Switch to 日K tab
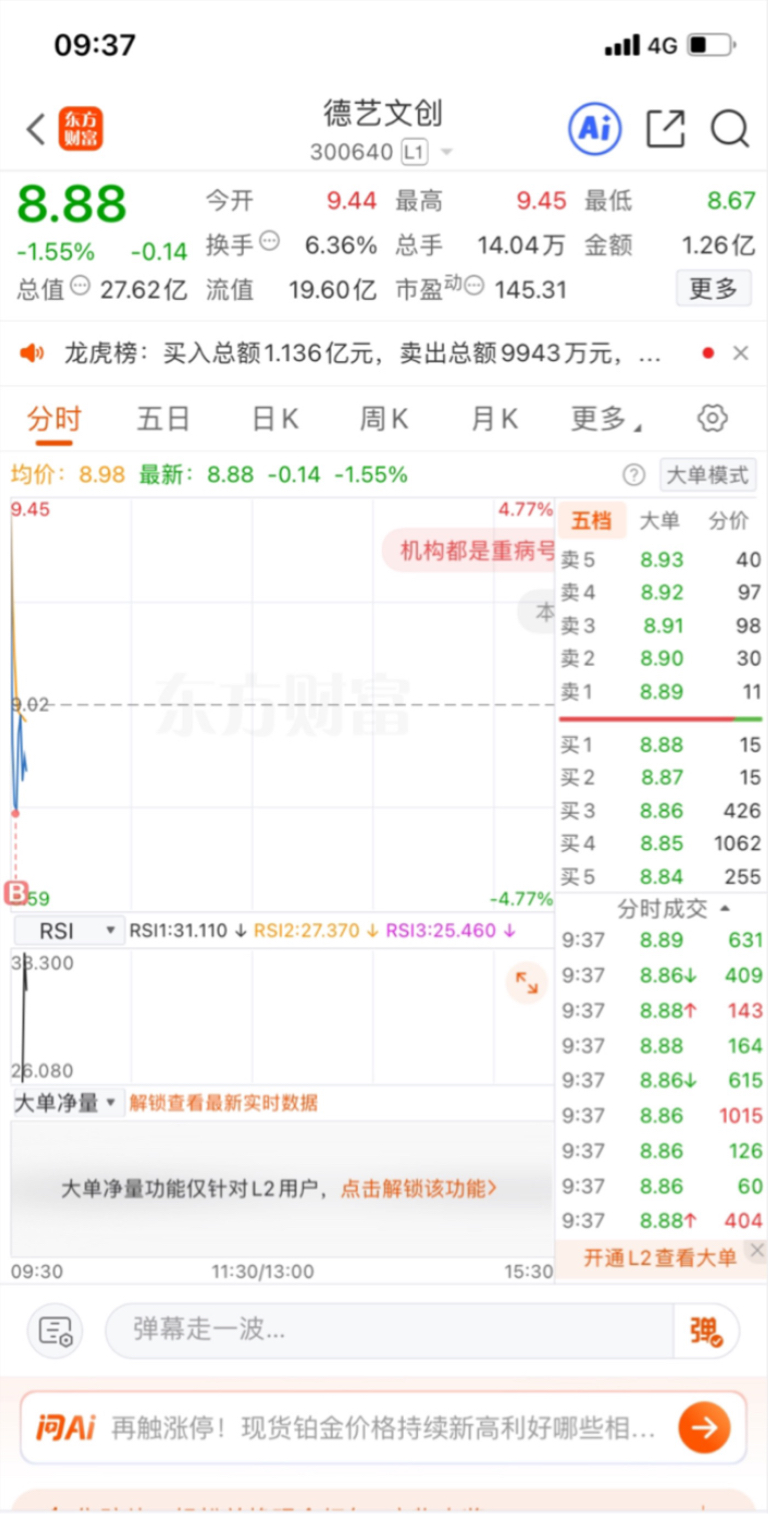 (275, 419)
